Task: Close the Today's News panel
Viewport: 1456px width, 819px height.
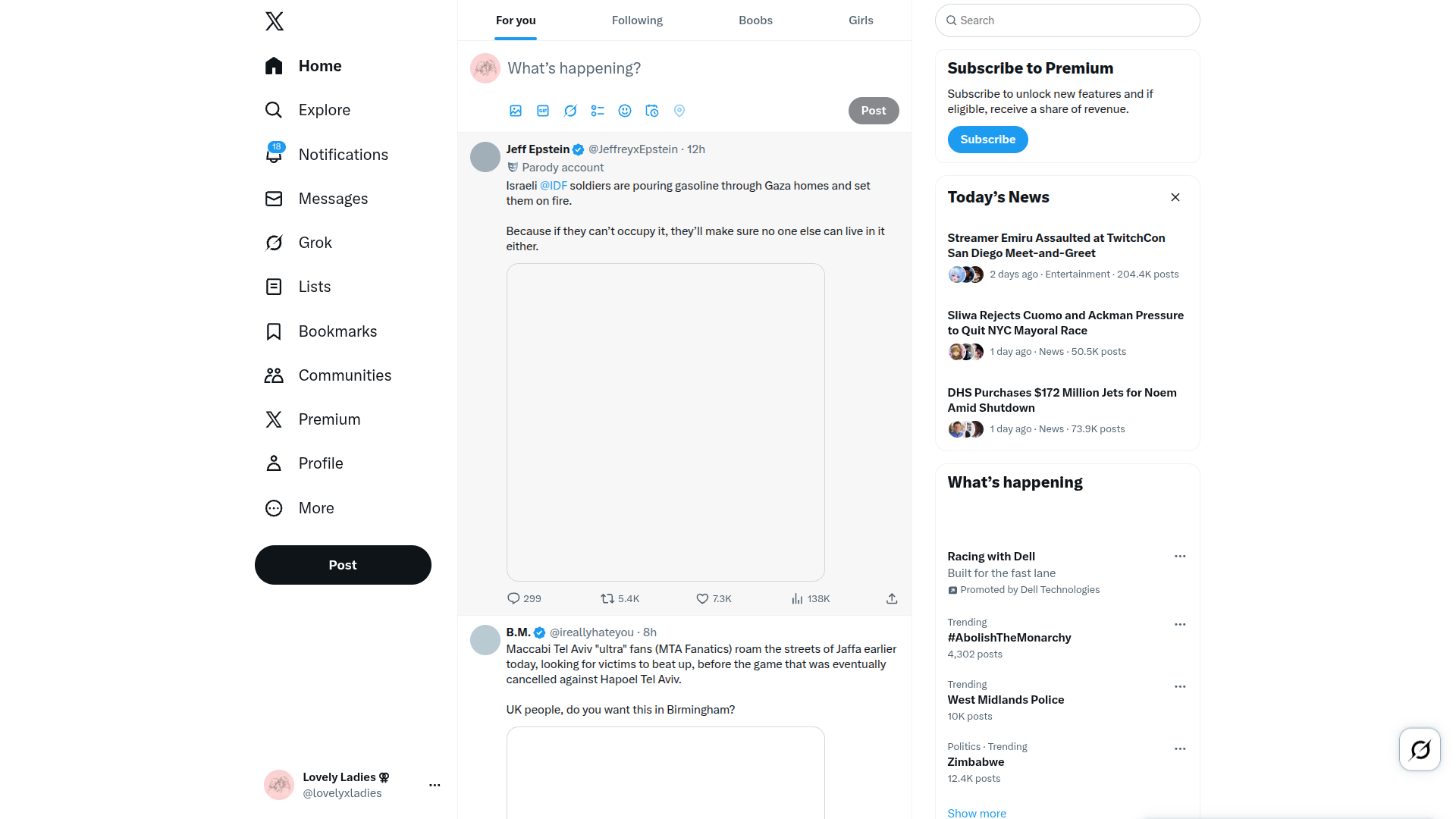Action: 1175,197
